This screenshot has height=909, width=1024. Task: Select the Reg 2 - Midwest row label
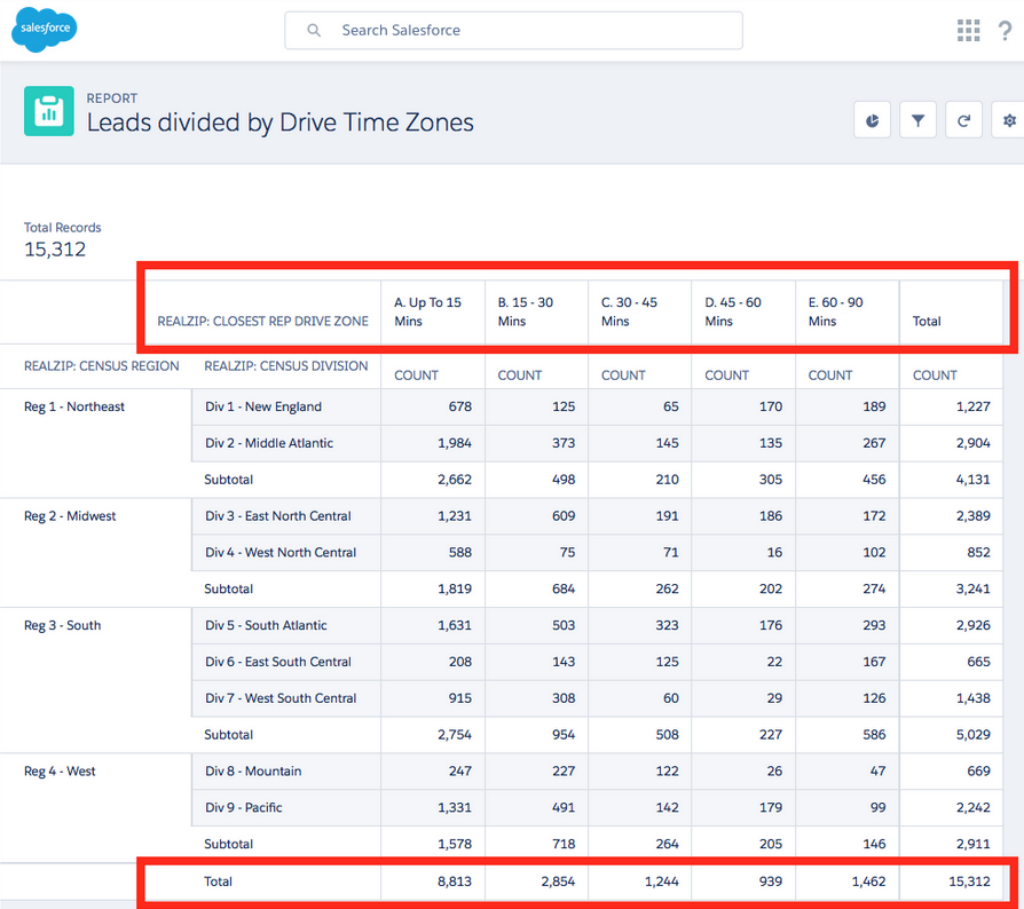tap(70, 516)
